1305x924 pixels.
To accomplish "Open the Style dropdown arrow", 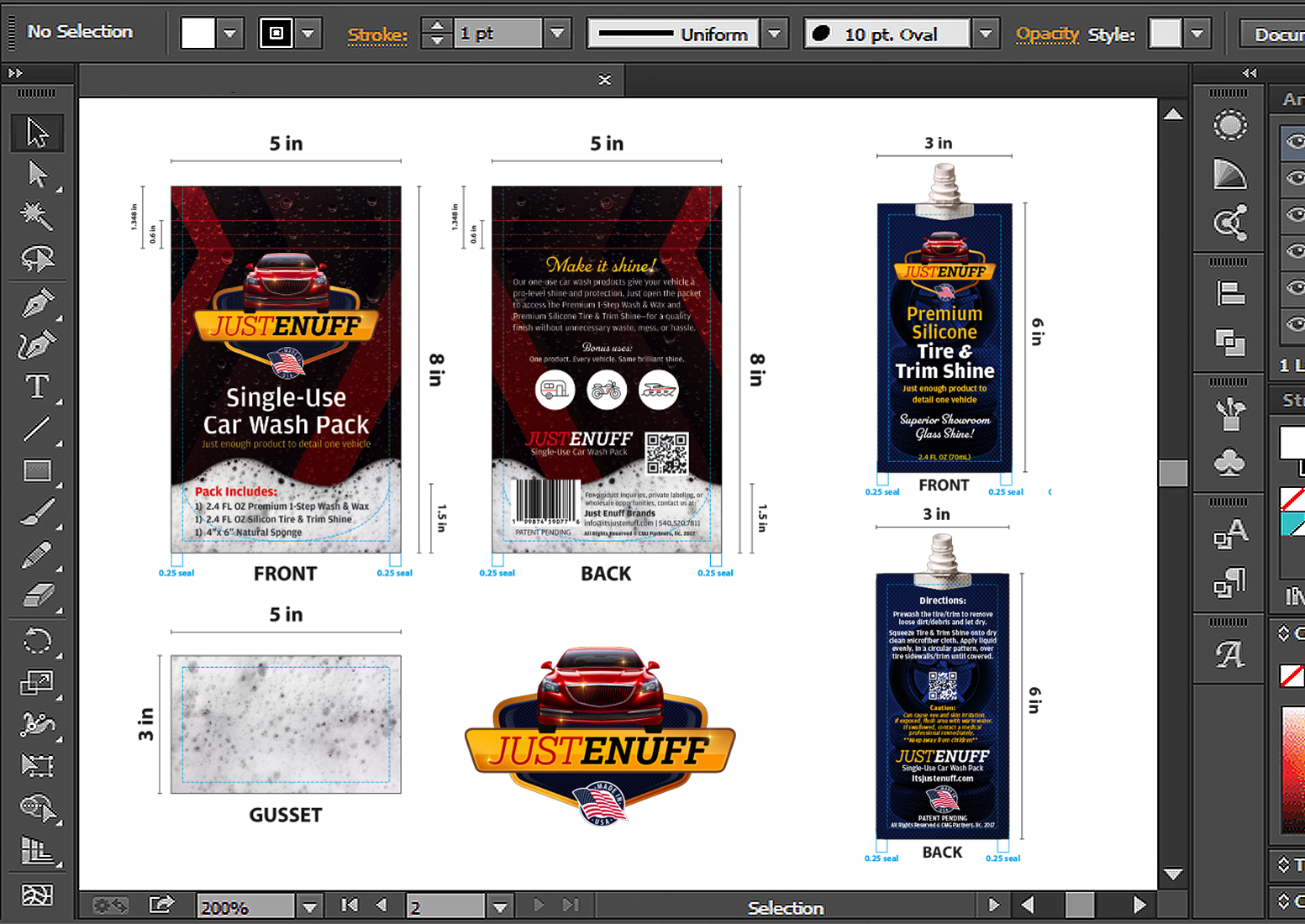I will coord(1197,34).
